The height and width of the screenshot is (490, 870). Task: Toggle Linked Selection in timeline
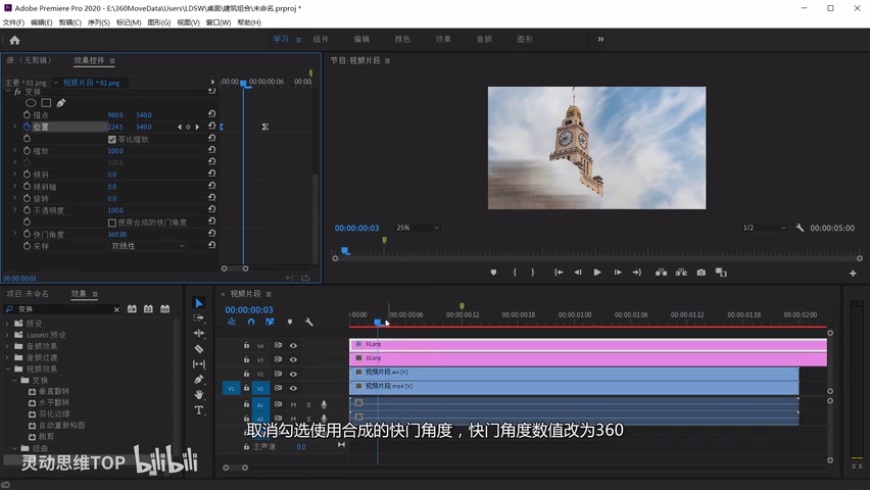point(270,322)
